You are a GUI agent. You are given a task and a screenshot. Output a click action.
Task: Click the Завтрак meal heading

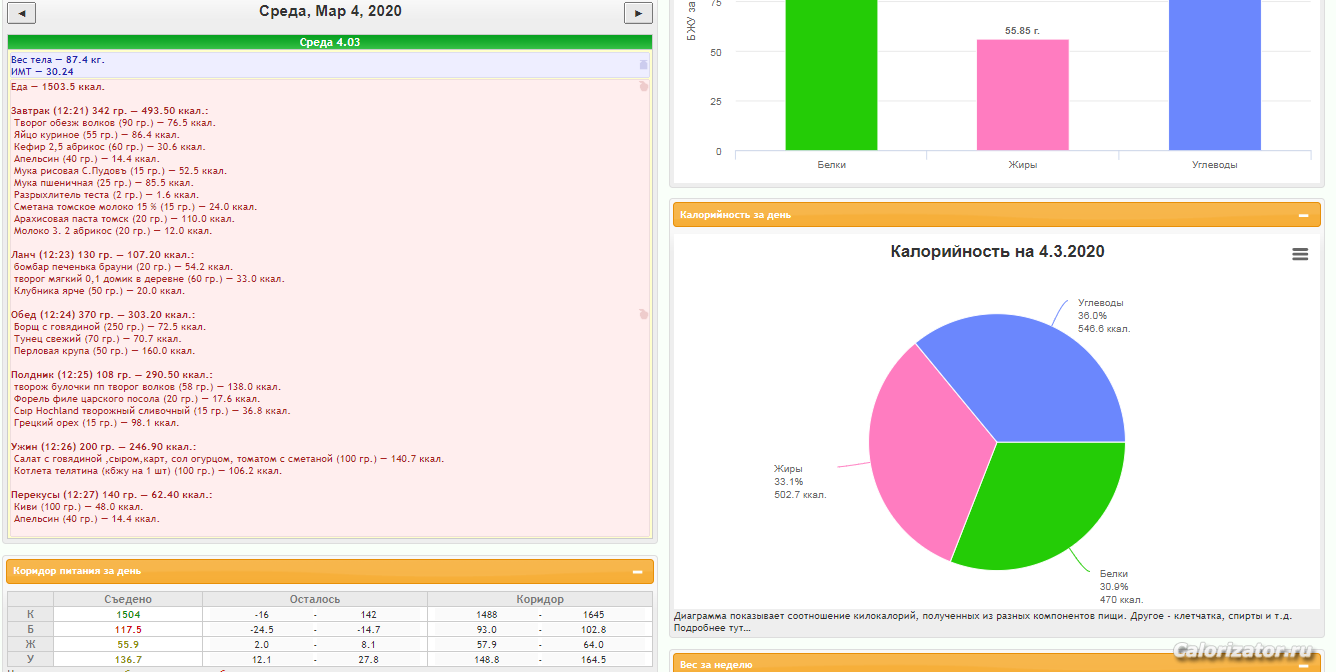(x=109, y=110)
